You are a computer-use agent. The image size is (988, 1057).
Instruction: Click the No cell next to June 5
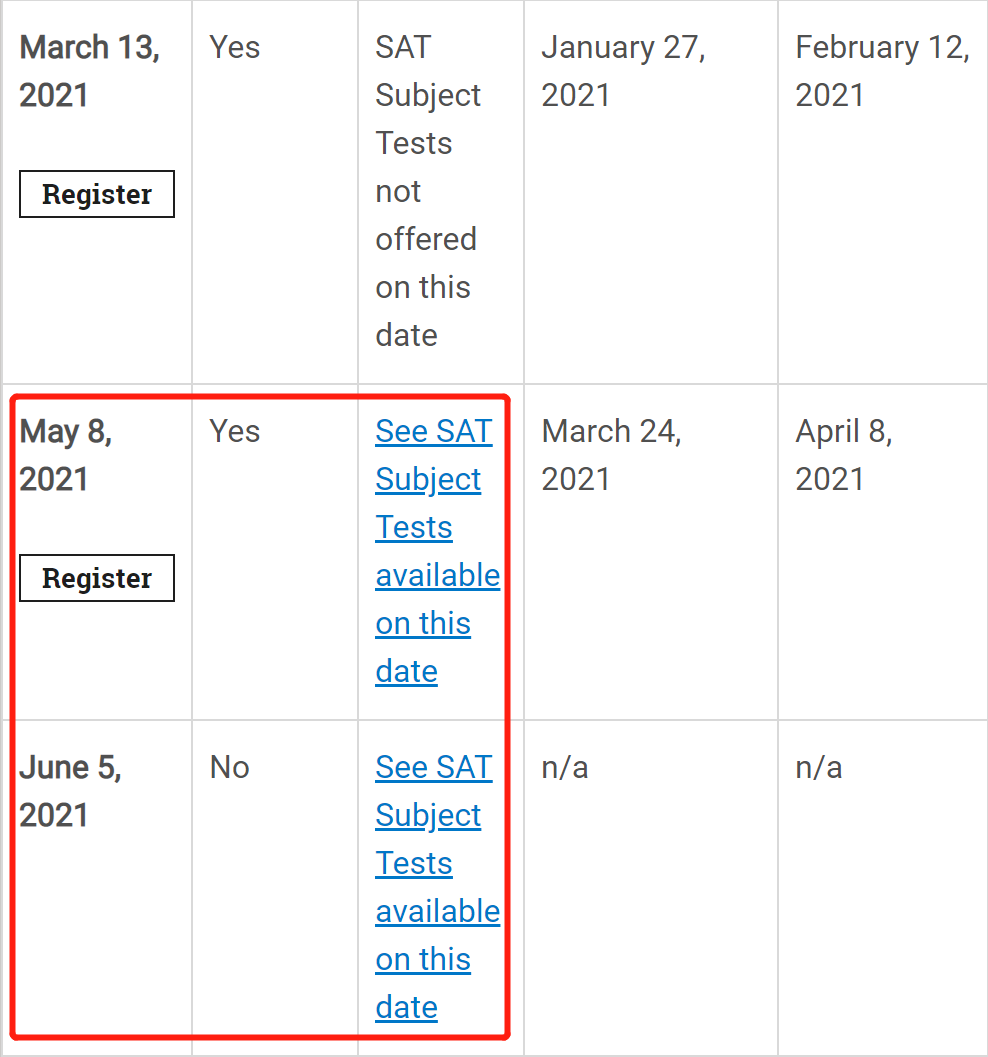click(229, 767)
